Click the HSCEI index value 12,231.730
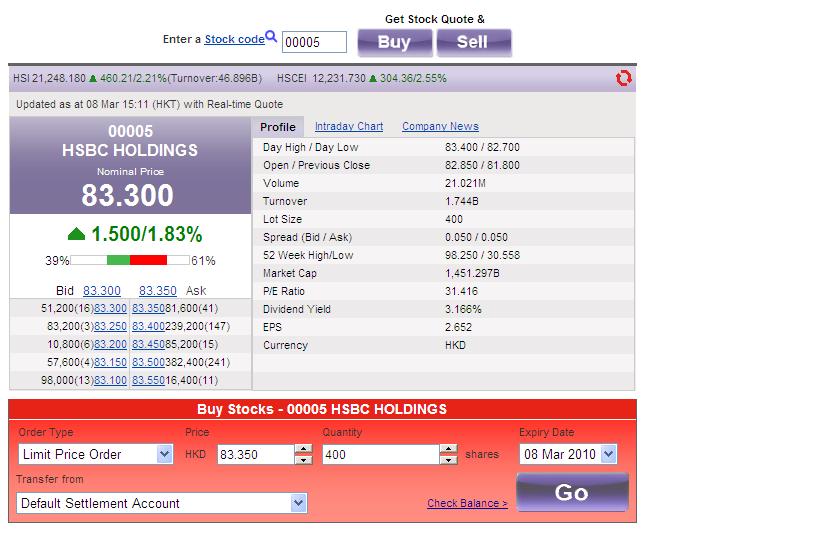Viewport: 840px width, 540px height. click(339, 78)
